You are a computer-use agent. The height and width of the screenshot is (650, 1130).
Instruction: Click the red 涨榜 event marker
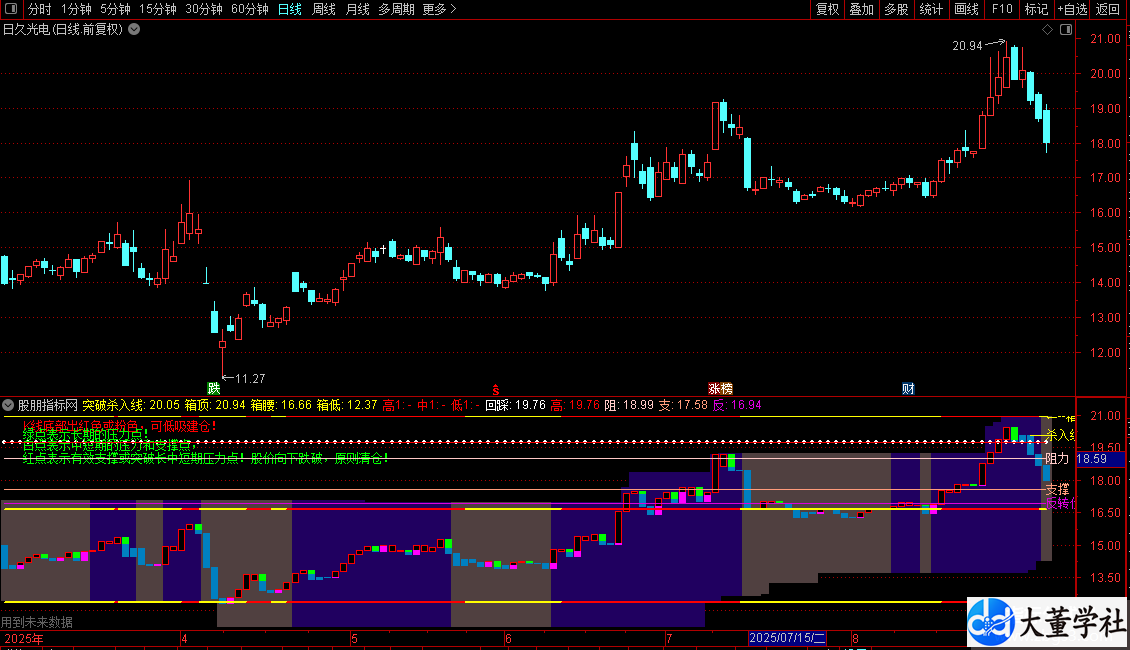[720, 388]
